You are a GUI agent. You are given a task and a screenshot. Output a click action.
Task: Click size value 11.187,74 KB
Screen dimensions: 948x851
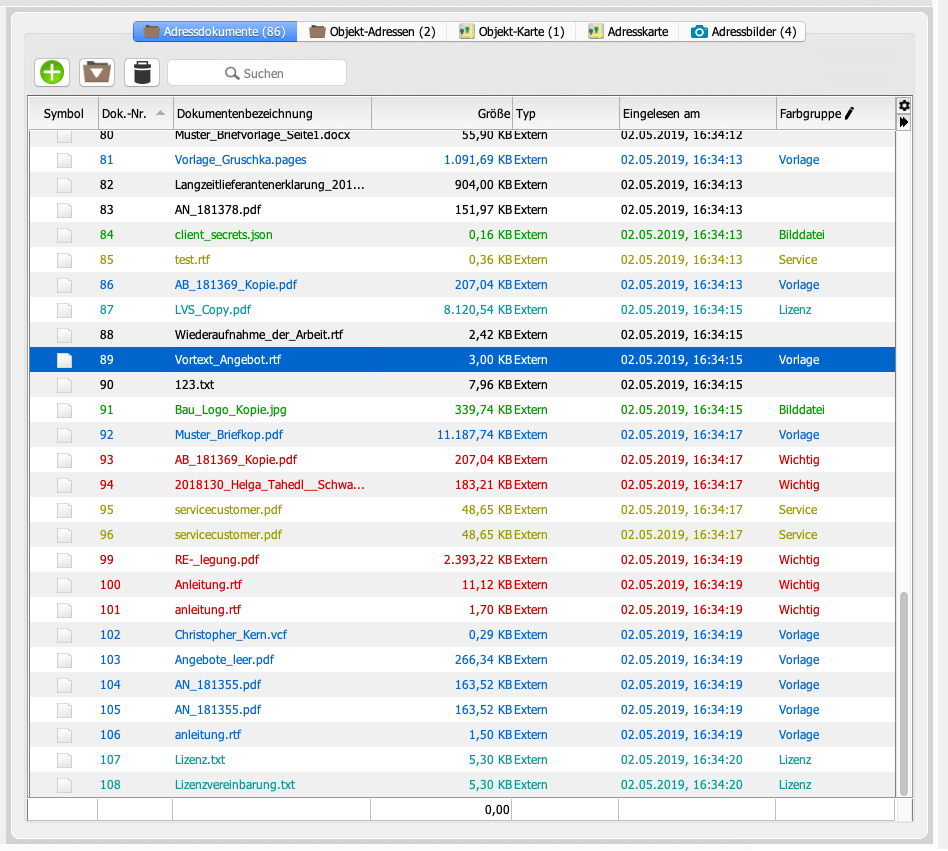coord(475,435)
